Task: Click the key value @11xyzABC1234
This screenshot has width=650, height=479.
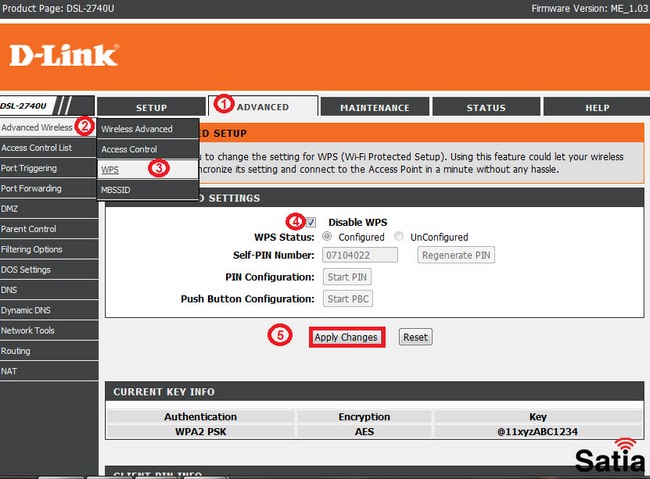Action: click(538, 432)
